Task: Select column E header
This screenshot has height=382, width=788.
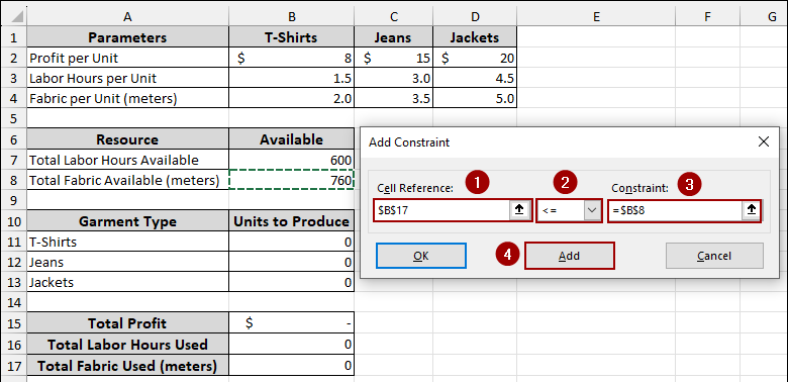Action: click(x=596, y=17)
